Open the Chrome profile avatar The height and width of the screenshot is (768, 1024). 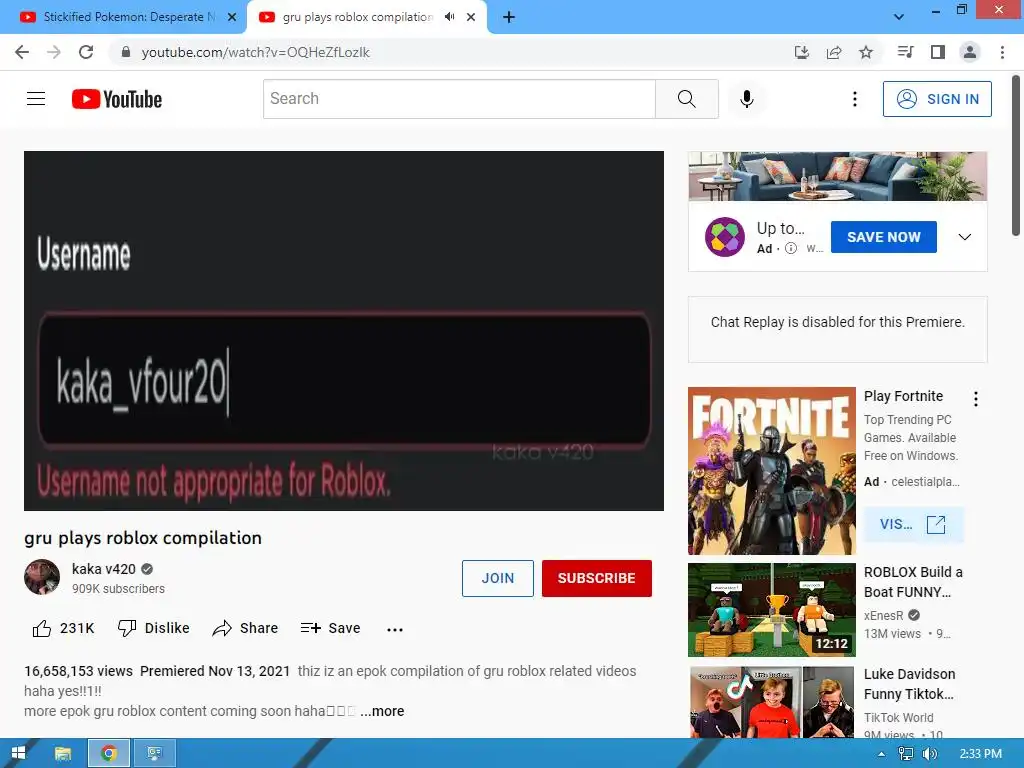click(x=970, y=52)
